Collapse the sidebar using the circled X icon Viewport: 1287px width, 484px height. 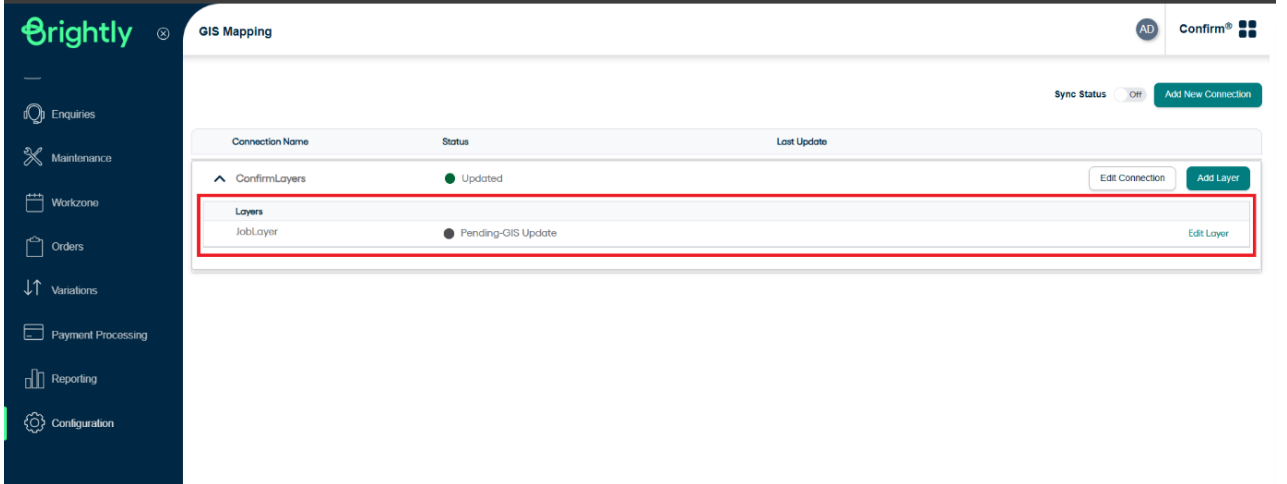tap(163, 34)
